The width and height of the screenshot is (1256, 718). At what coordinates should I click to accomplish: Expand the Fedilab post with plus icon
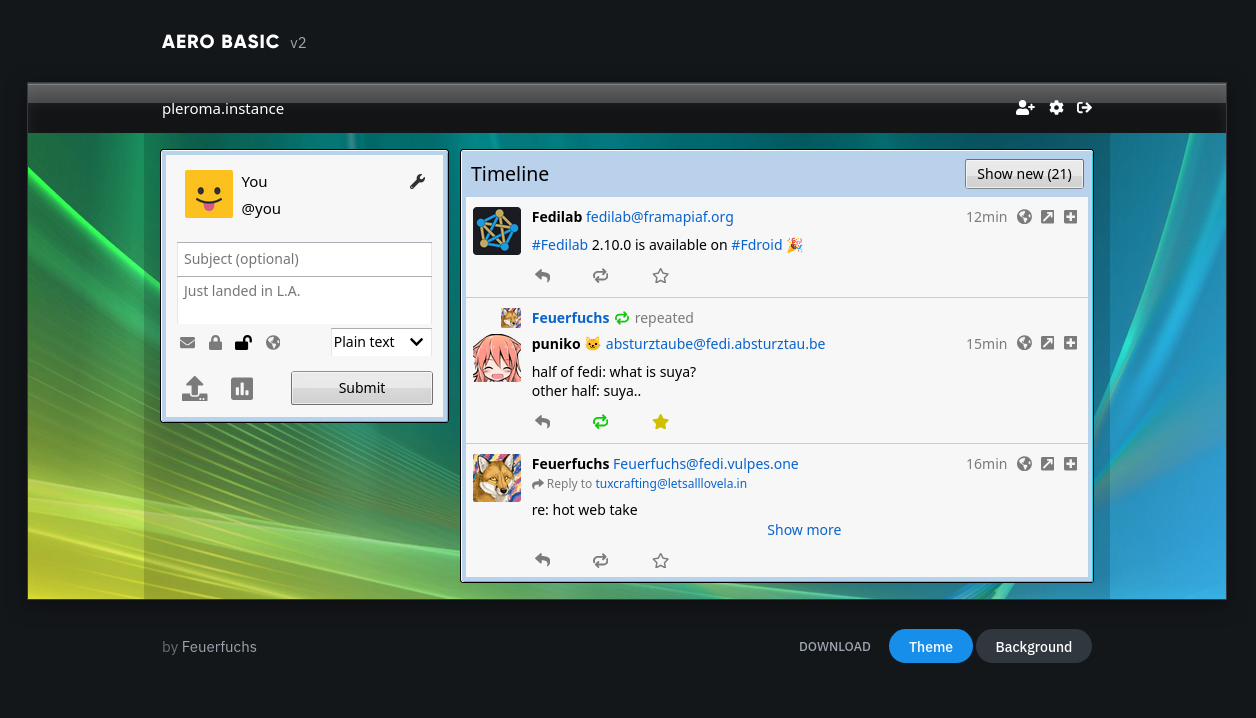pos(1070,217)
